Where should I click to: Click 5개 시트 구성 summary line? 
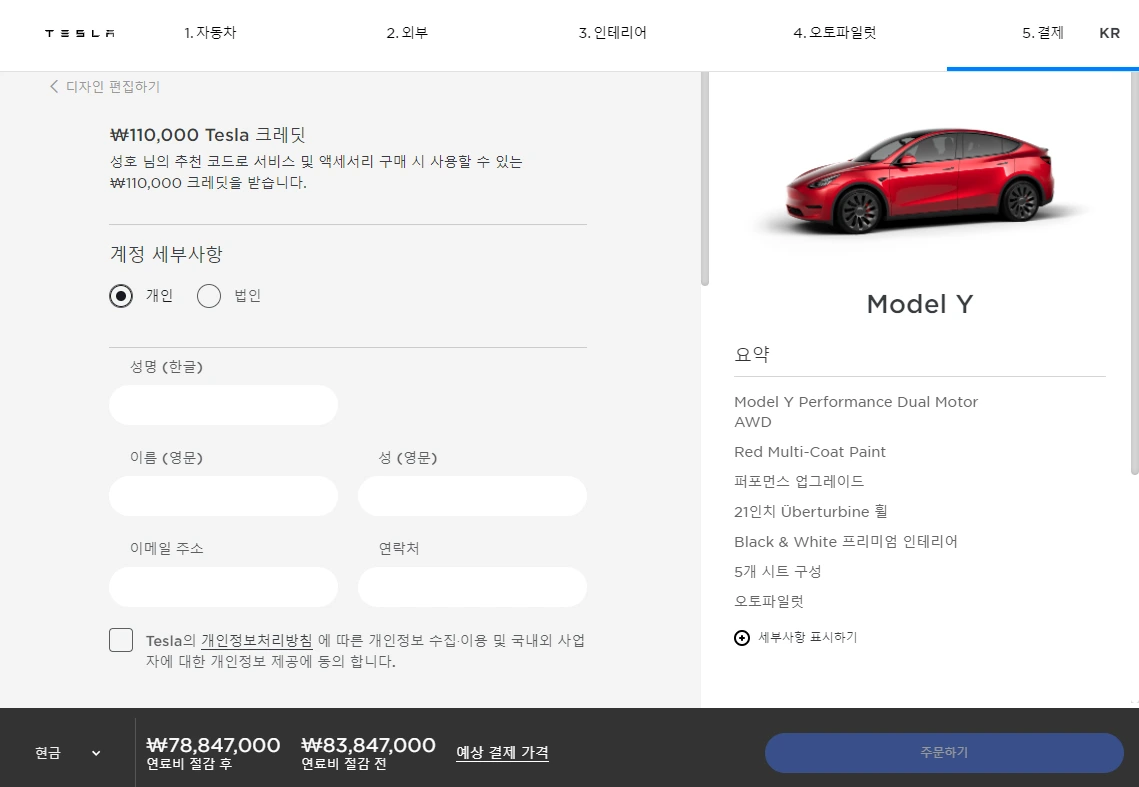click(777, 571)
